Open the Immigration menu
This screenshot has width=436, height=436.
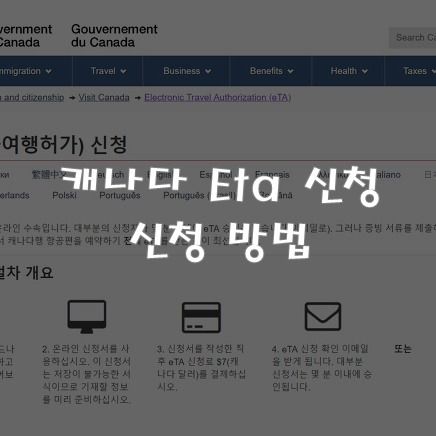tap(25, 71)
